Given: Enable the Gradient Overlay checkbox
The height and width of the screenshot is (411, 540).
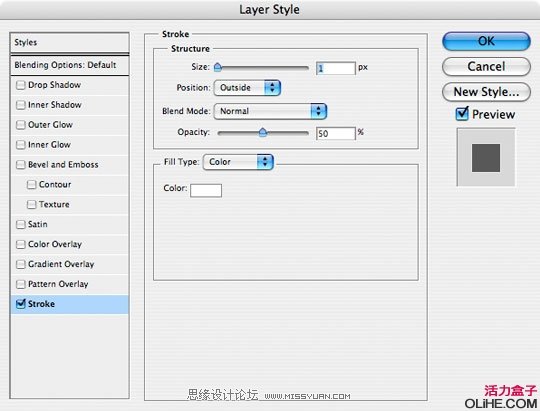Looking at the screenshot, I should point(21,264).
